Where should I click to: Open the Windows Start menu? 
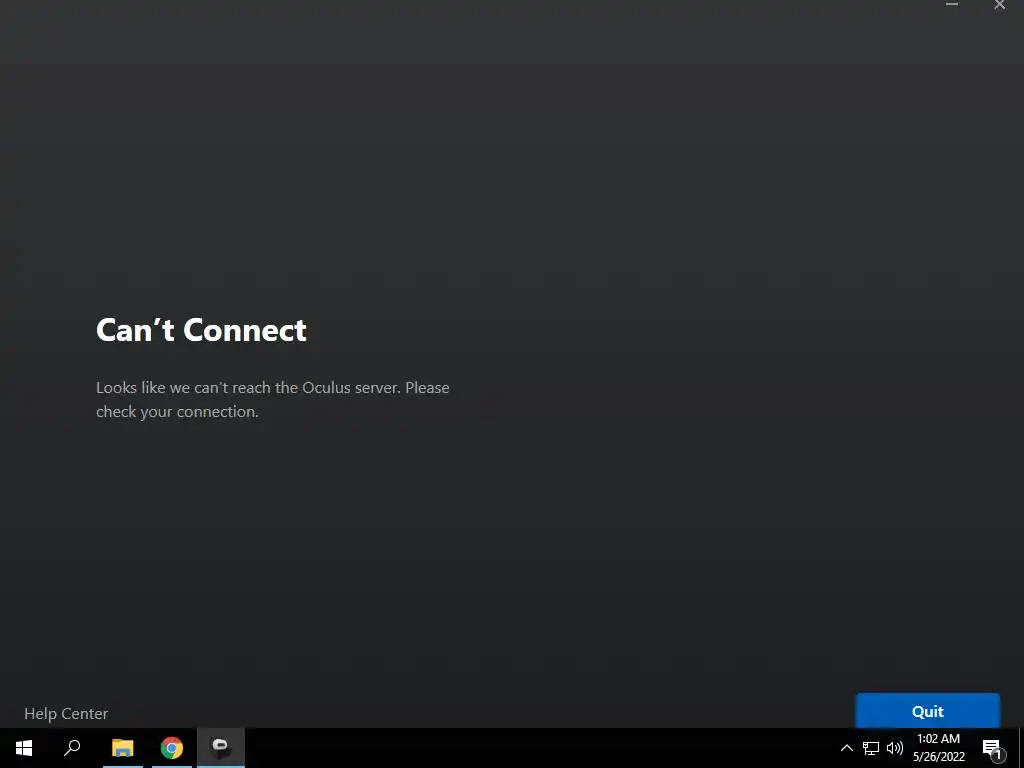point(24,748)
